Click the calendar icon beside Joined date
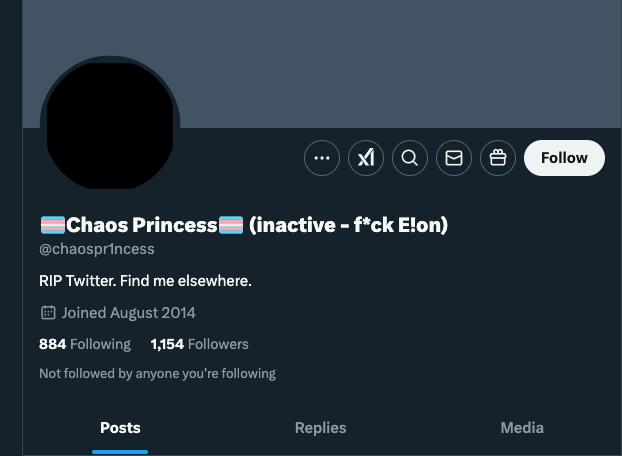The width and height of the screenshot is (622, 456). click(x=47, y=313)
